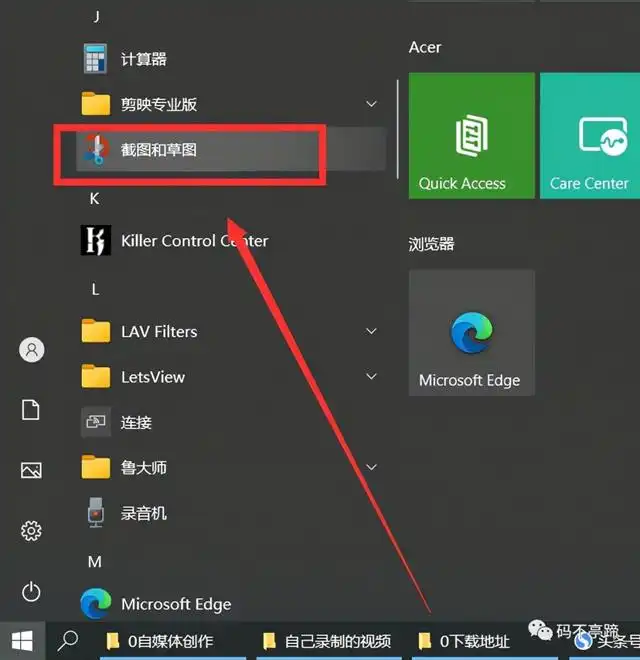Expand the LetsView chevron
The width and height of the screenshot is (640, 660).
pyautogui.click(x=371, y=376)
